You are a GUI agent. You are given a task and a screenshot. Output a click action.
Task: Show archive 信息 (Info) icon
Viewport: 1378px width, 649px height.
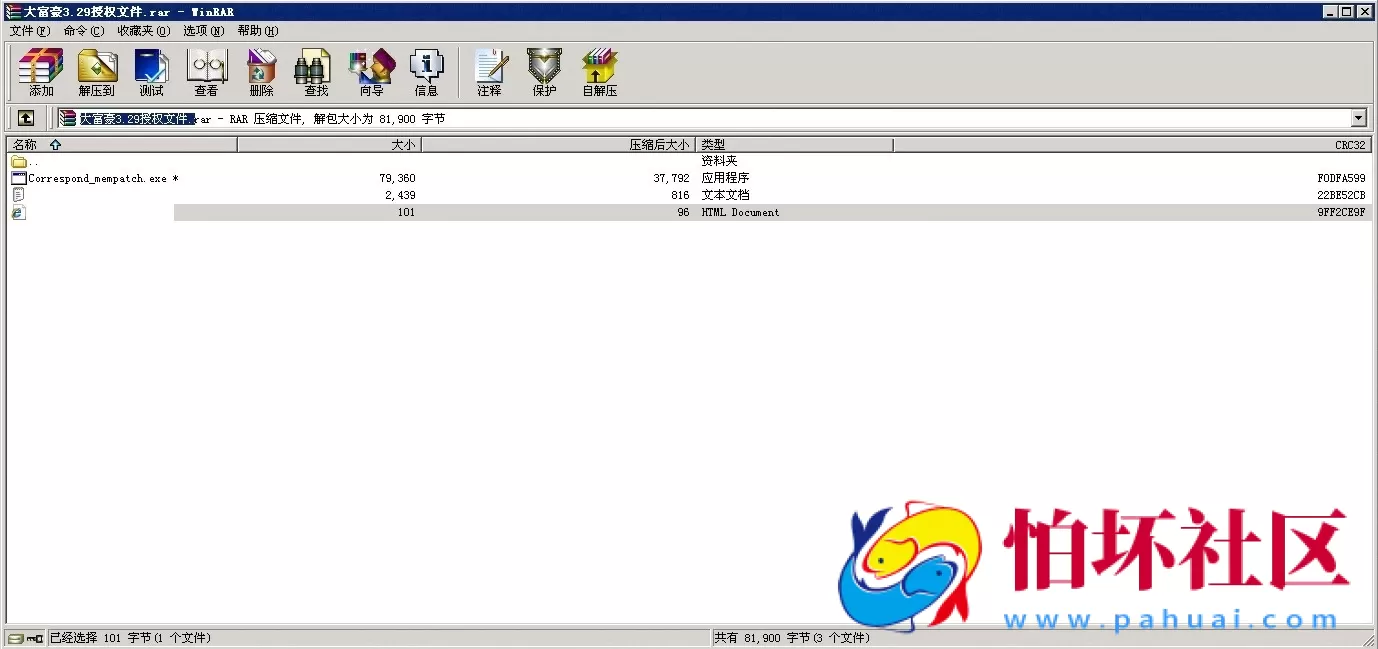pyautogui.click(x=426, y=72)
